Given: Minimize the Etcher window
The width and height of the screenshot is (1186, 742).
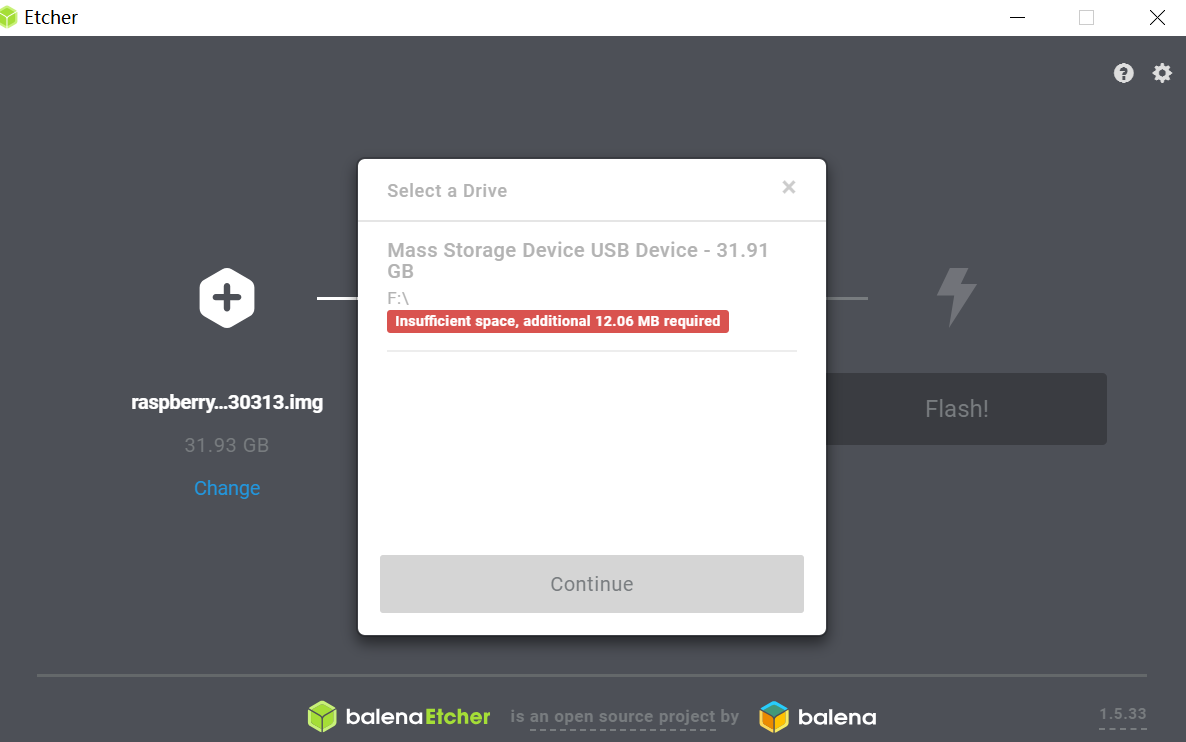Looking at the screenshot, I should coord(1017,17).
